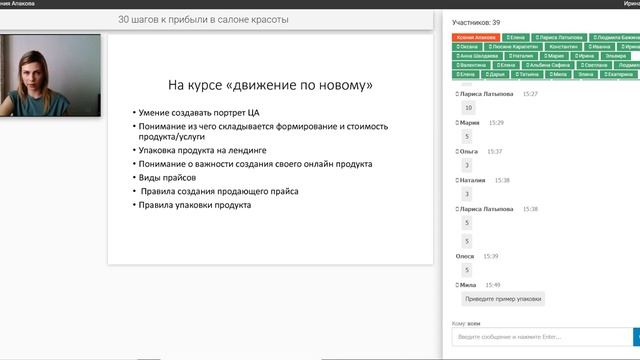The width and height of the screenshot is (640, 360).
Task: Click the recipient 'всем' next to Кому
Action: pyautogui.click(x=474, y=323)
